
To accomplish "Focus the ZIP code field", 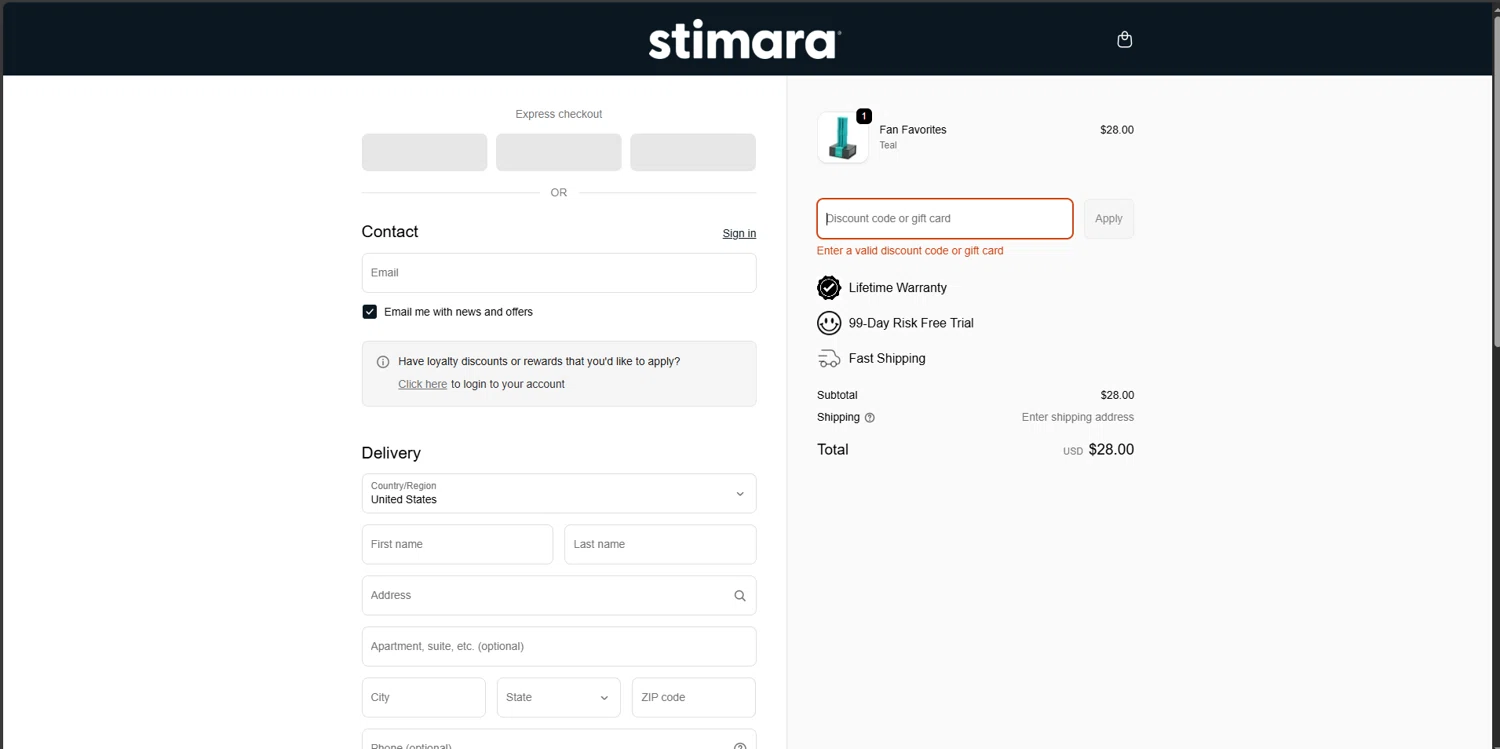I will (x=694, y=697).
